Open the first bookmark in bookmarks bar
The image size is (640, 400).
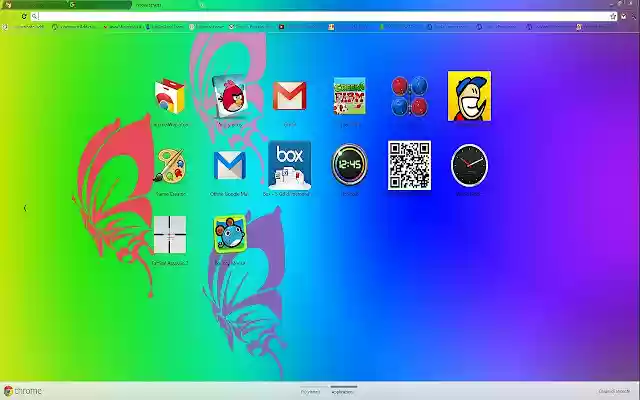pyautogui.click(x=24, y=27)
